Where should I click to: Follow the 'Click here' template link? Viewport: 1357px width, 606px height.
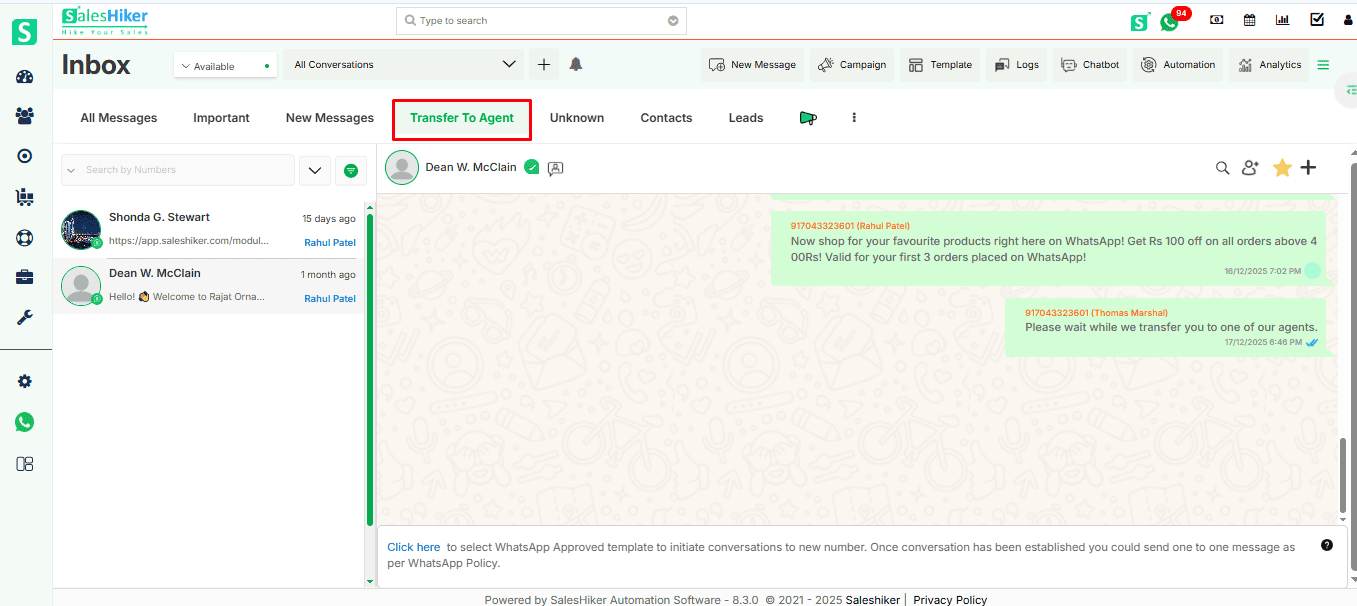(413, 547)
